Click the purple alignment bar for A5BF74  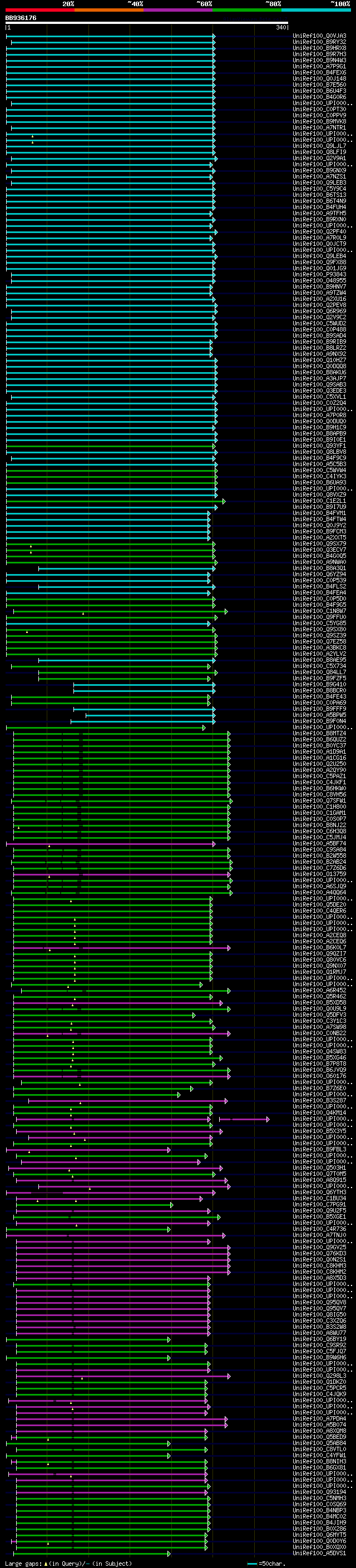111,844
